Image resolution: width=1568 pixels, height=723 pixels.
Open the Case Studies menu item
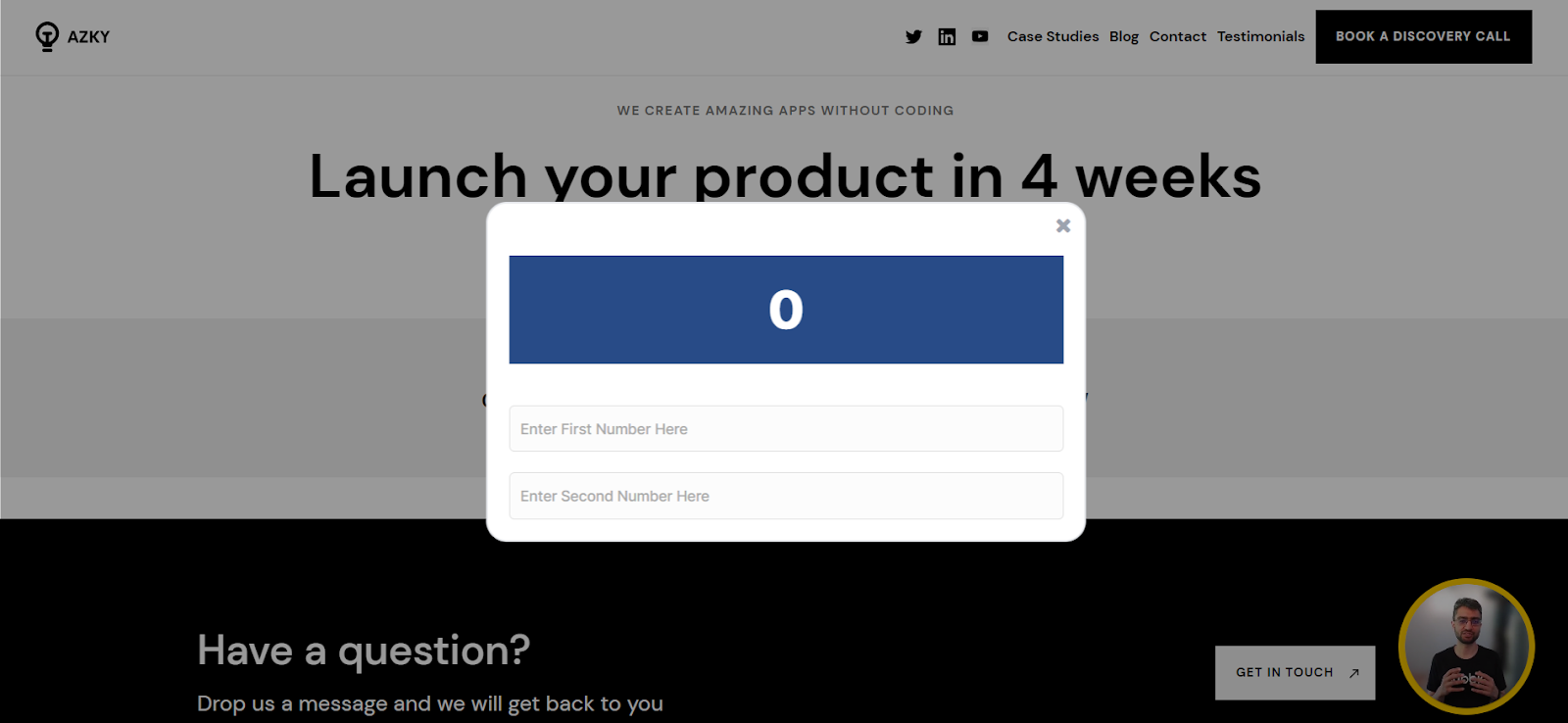1053,36
